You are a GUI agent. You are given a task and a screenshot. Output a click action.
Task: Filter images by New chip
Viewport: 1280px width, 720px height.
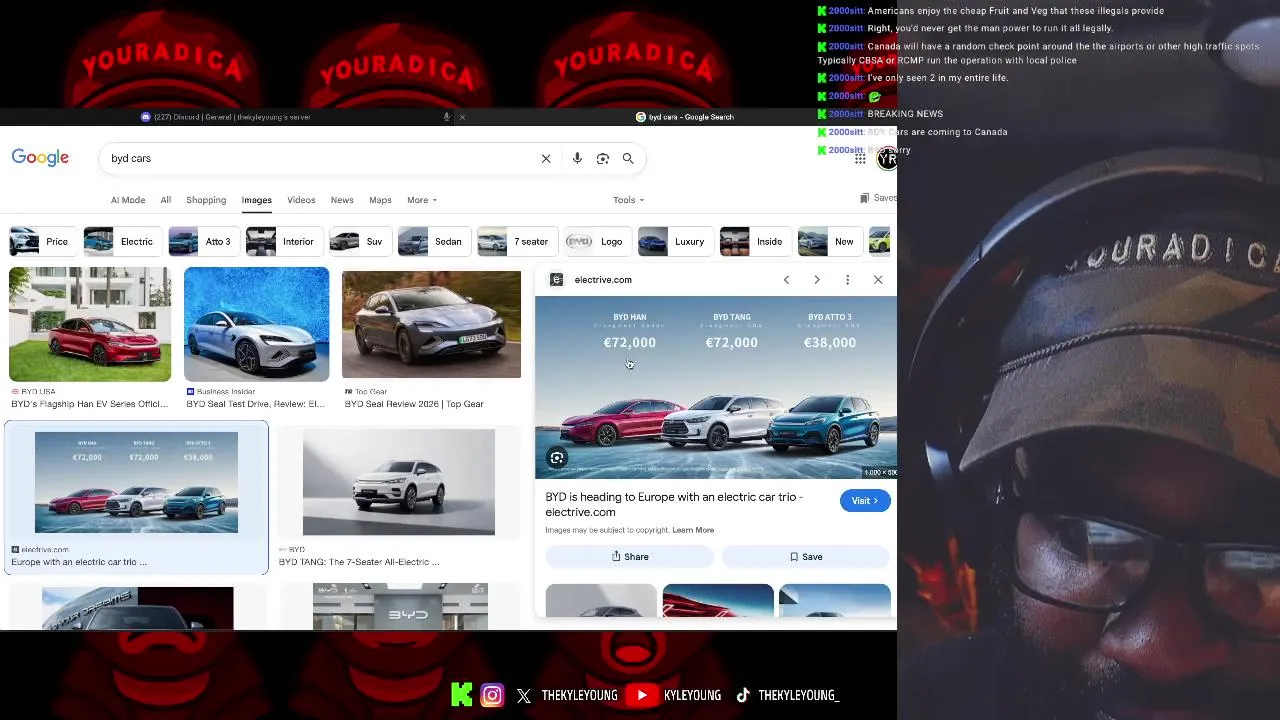829,242
